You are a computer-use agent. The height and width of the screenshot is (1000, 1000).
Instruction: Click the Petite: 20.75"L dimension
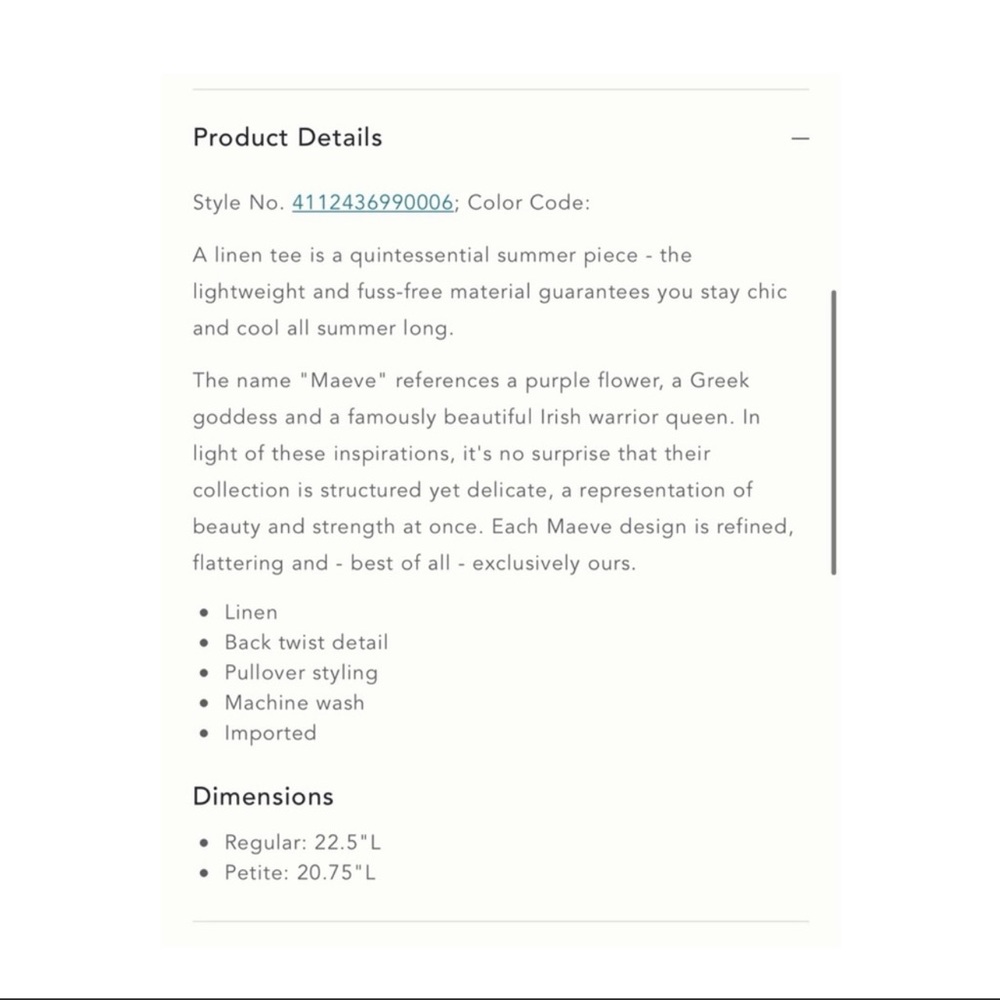click(300, 872)
